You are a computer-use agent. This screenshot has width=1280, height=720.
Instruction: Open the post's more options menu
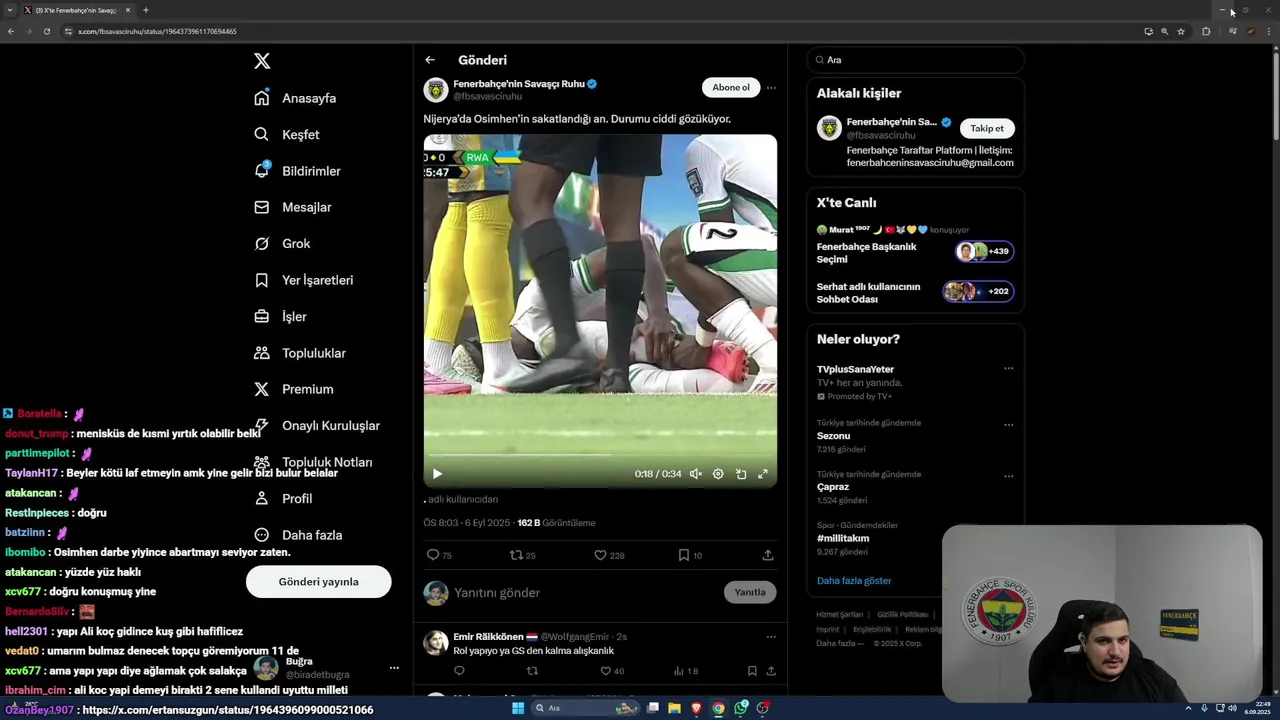771,87
